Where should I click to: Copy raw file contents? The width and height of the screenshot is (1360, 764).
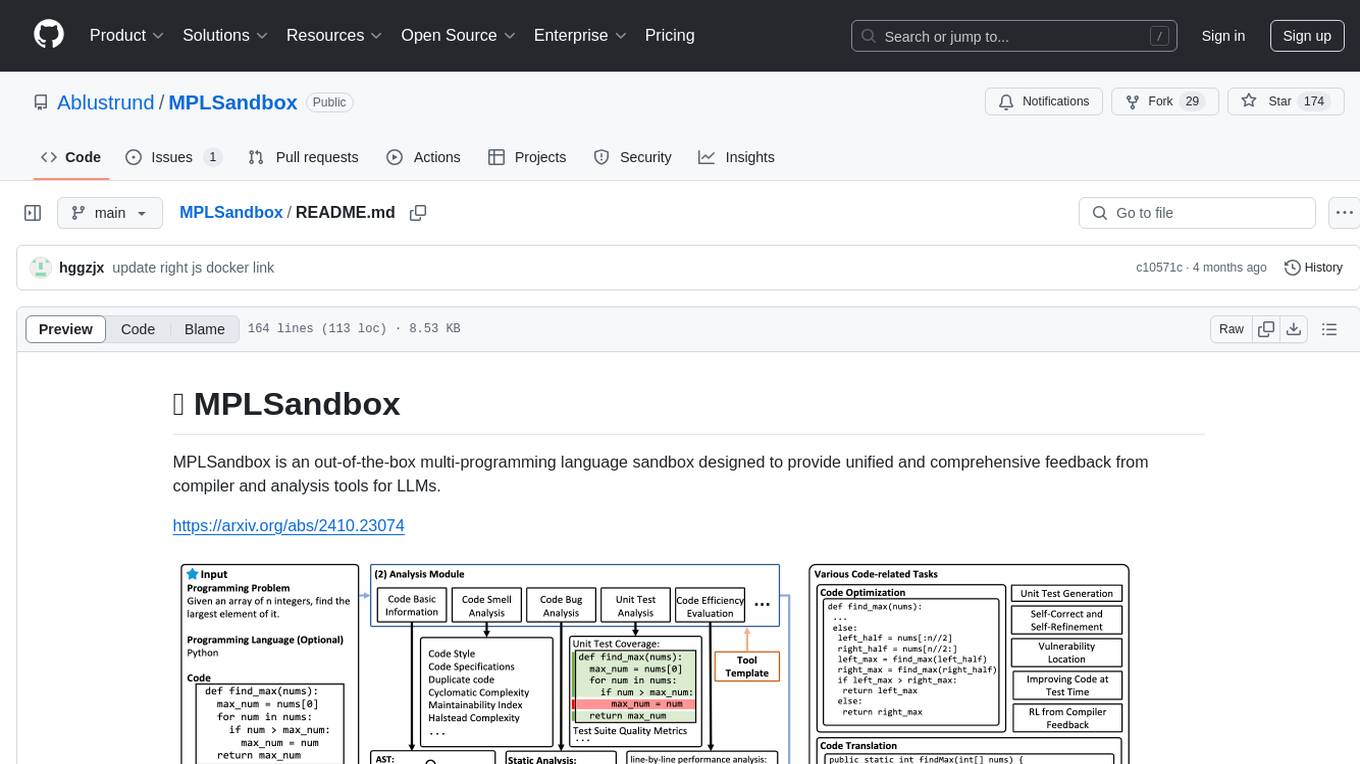coord(1267,329)
